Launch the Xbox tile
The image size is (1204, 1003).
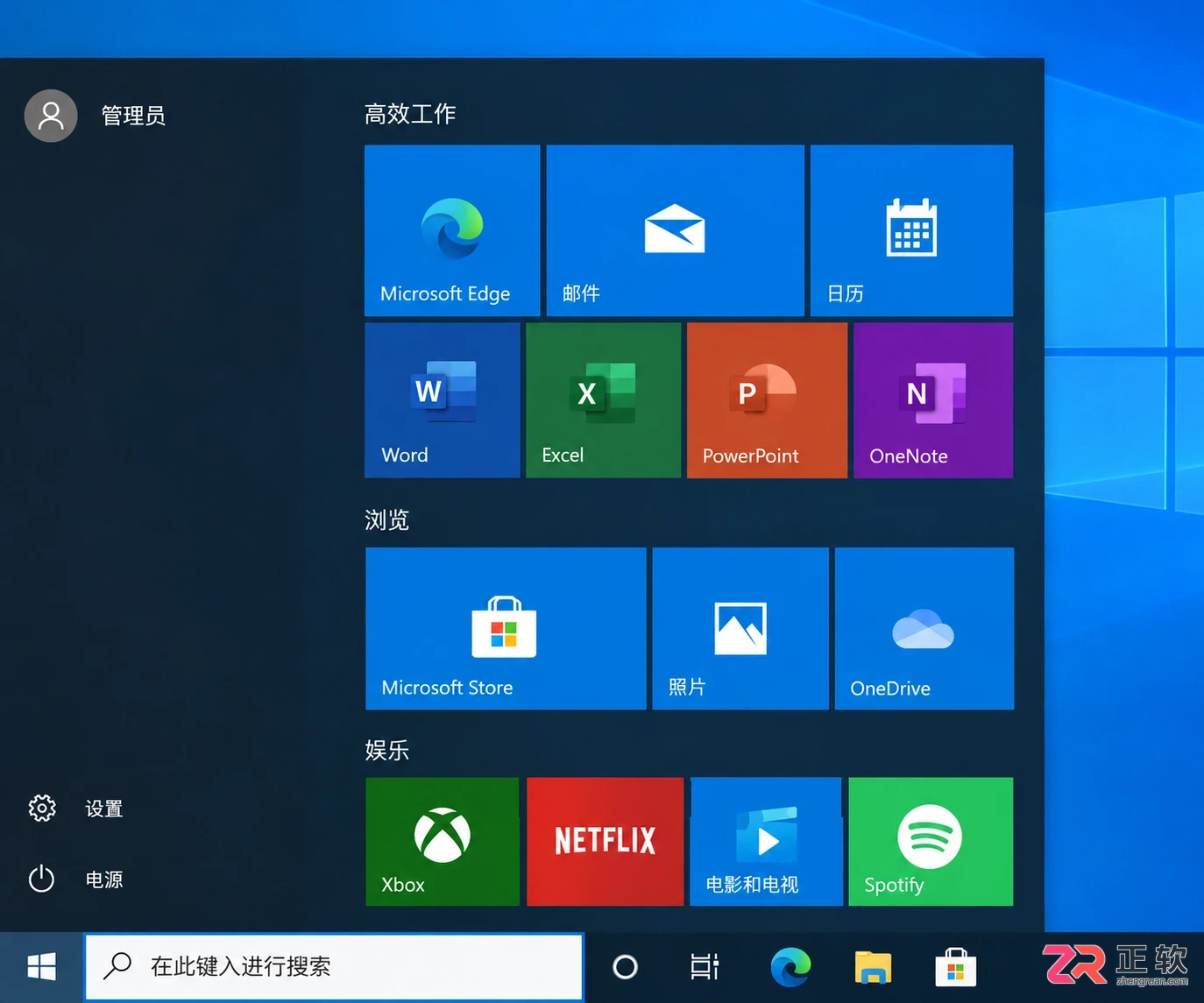pyautogui.click(x=443, y=842)
